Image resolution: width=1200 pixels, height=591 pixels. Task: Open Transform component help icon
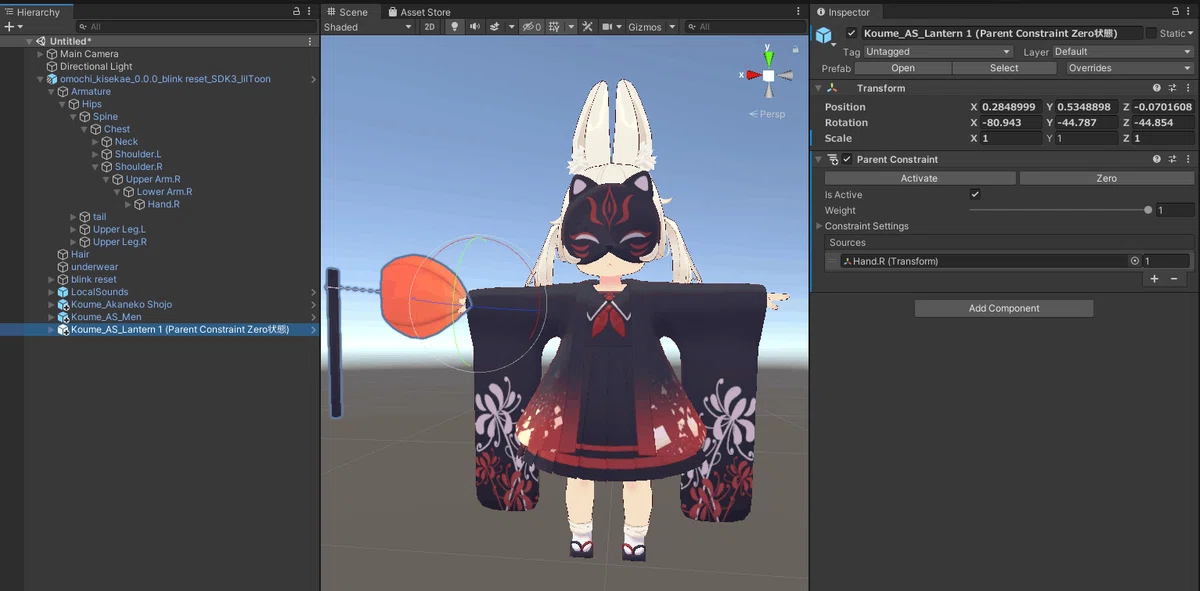1157,88
